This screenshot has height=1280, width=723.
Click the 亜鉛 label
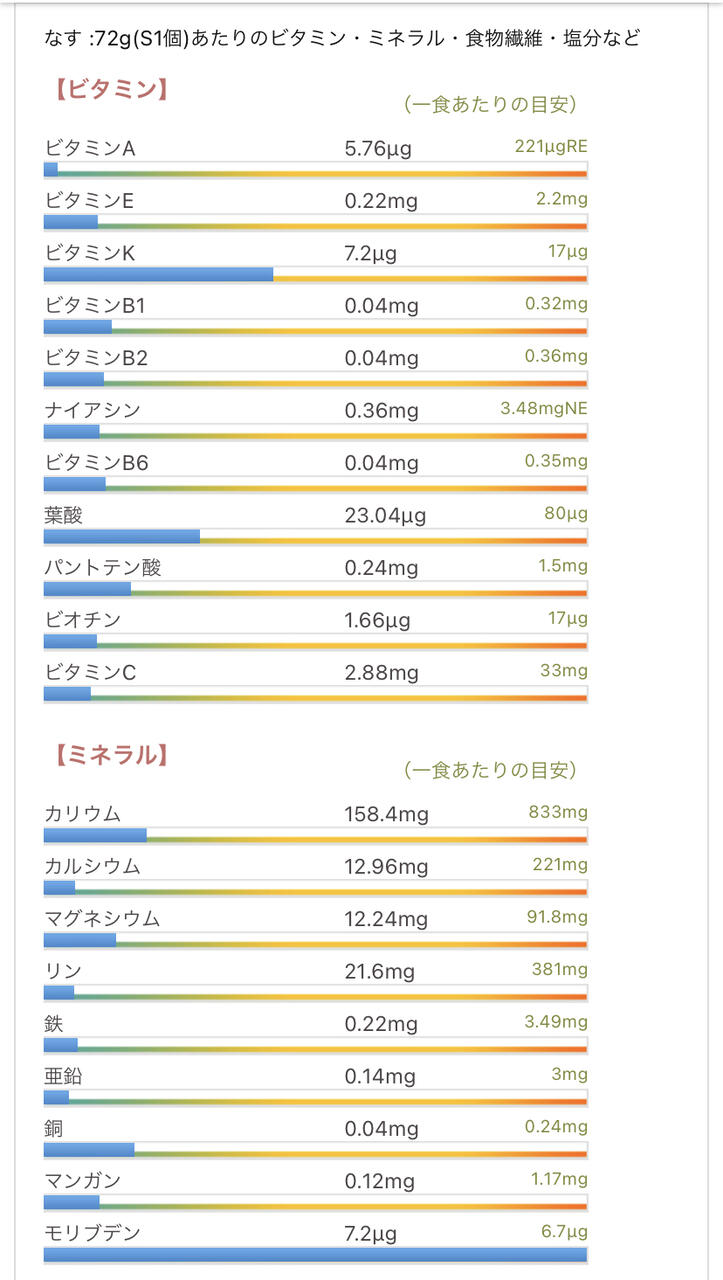coord(63,1076)
